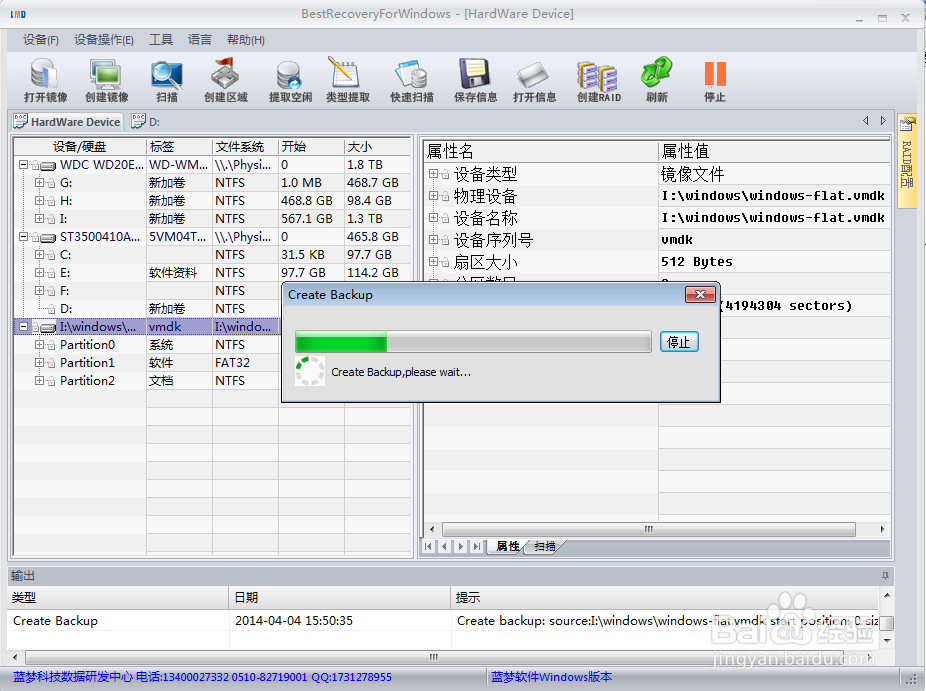
Task: Stop operation using the 停止 toolbar icon
Action: pos(715,74)
